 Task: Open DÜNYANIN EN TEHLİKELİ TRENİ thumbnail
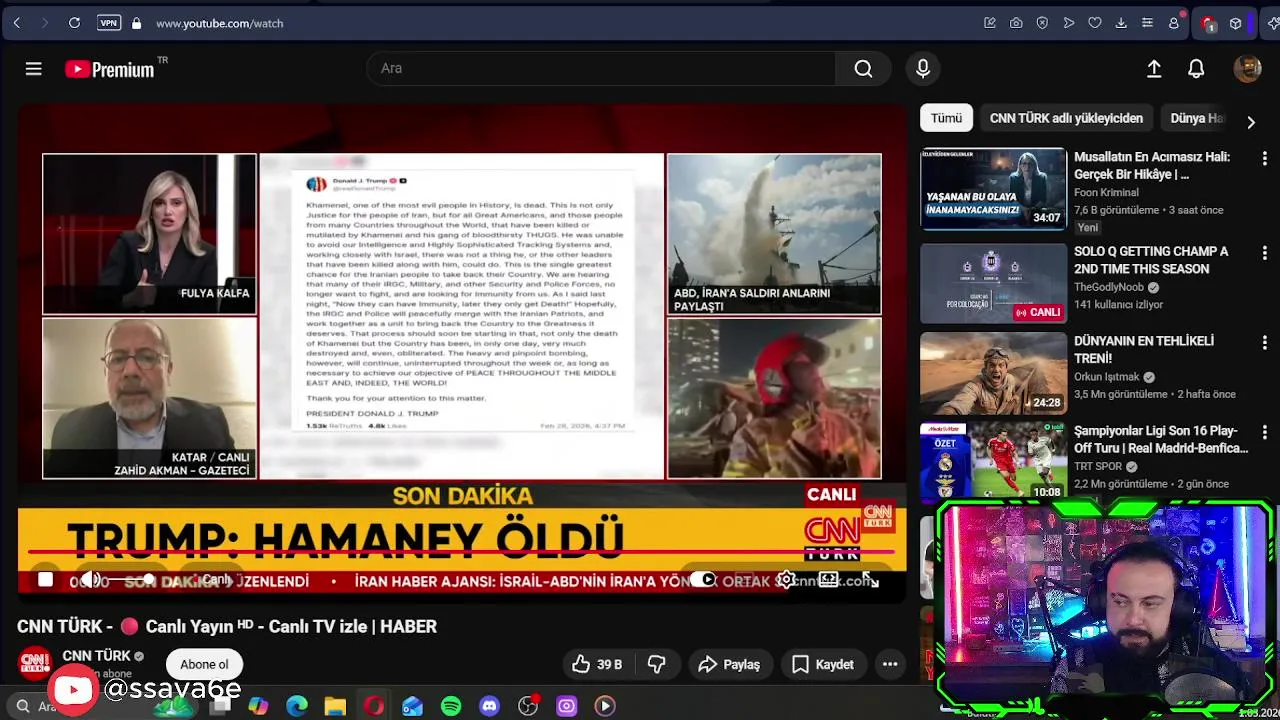point(993,373)
